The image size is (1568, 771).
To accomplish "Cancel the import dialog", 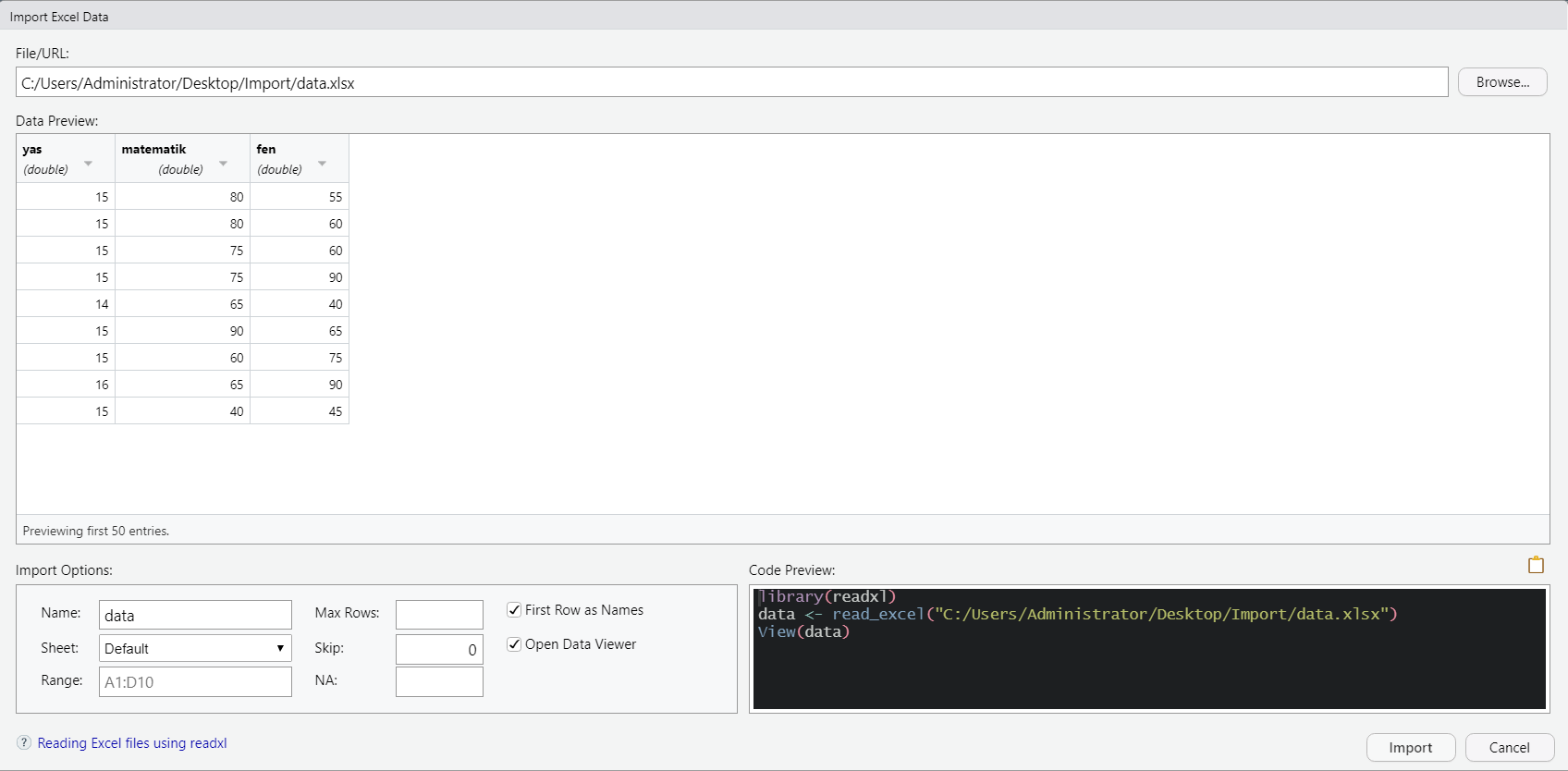I will click(x=1510, y=747).
